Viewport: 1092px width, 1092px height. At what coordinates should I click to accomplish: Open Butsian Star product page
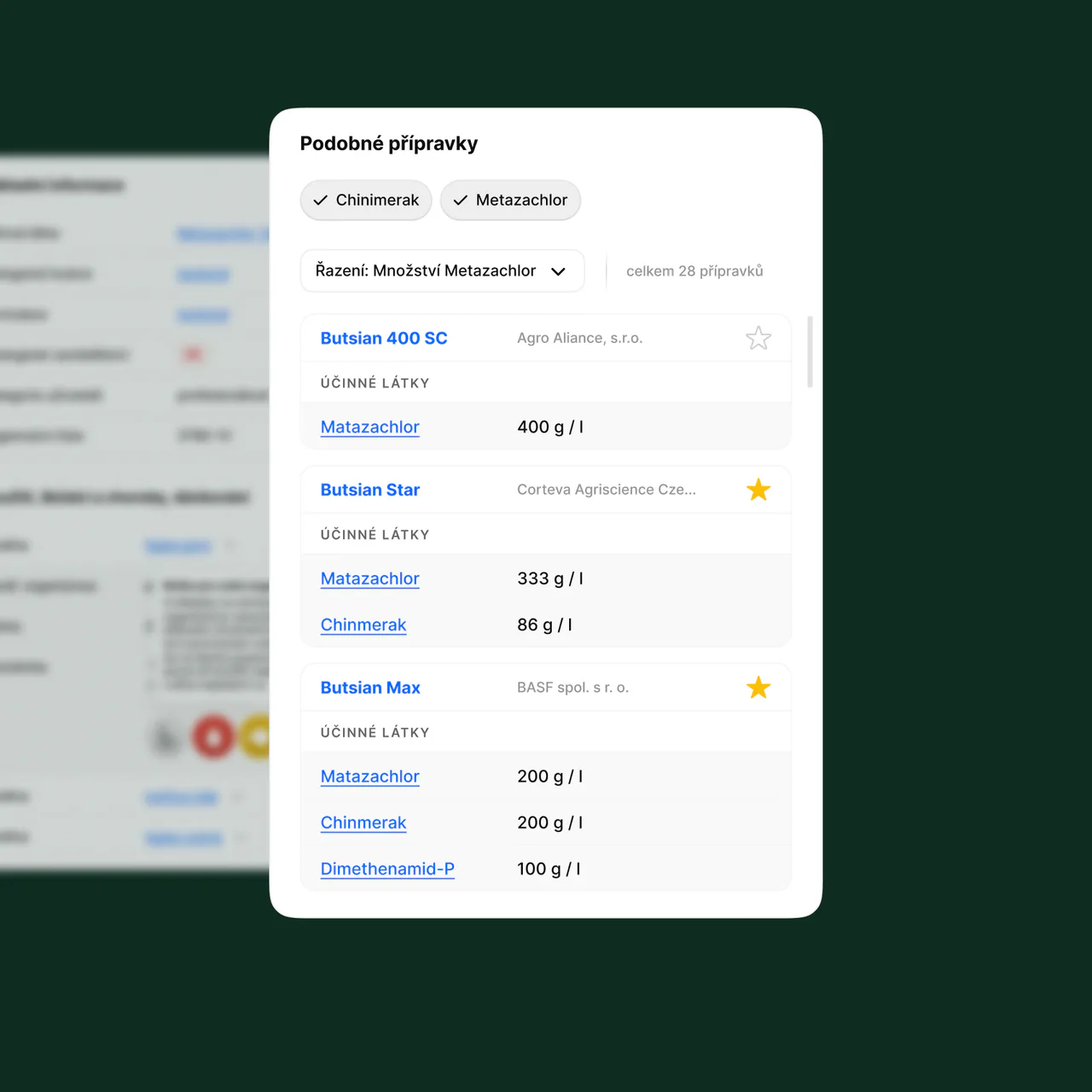(370, 490)
